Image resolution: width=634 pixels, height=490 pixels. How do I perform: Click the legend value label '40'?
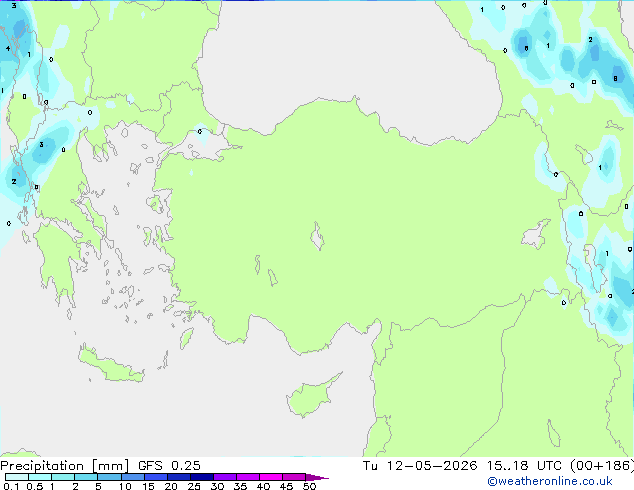263,486
